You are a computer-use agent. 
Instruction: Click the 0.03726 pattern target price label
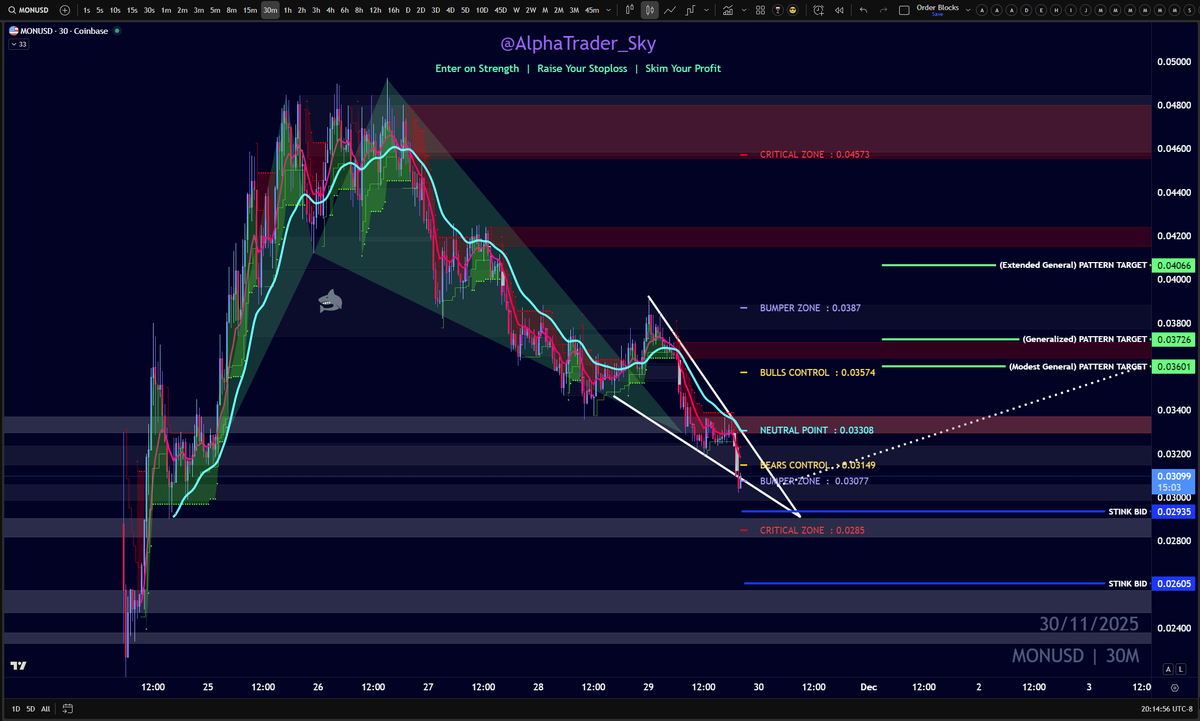click(1172, 340)
